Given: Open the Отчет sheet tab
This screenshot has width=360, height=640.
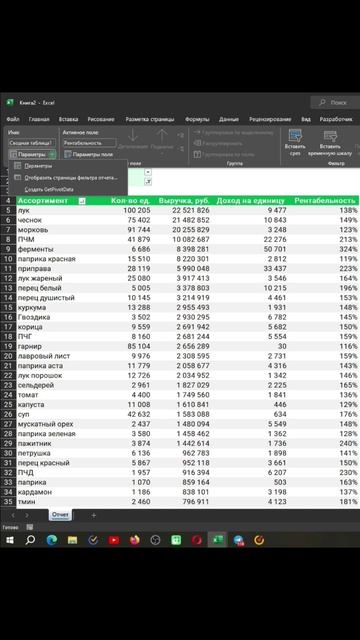Looking at the screenshot, I should 60,515.
